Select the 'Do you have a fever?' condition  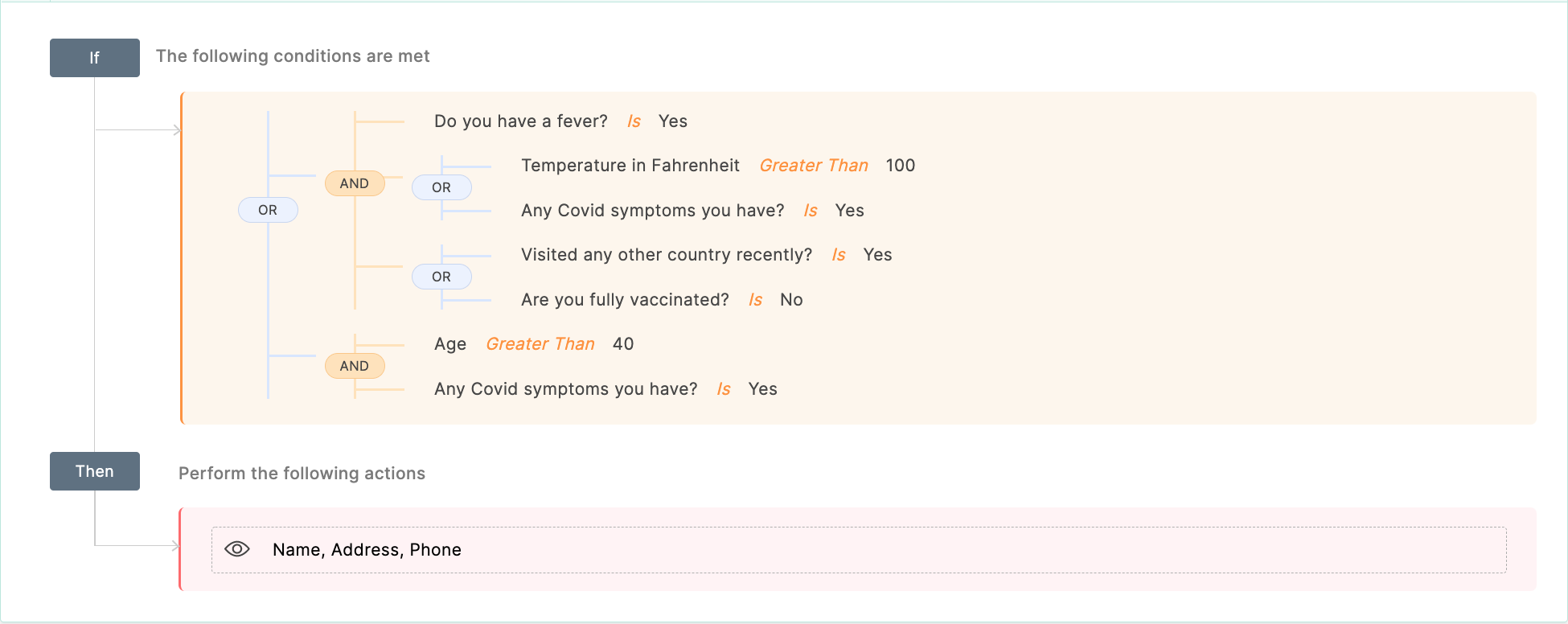click(x=521, y=121)
